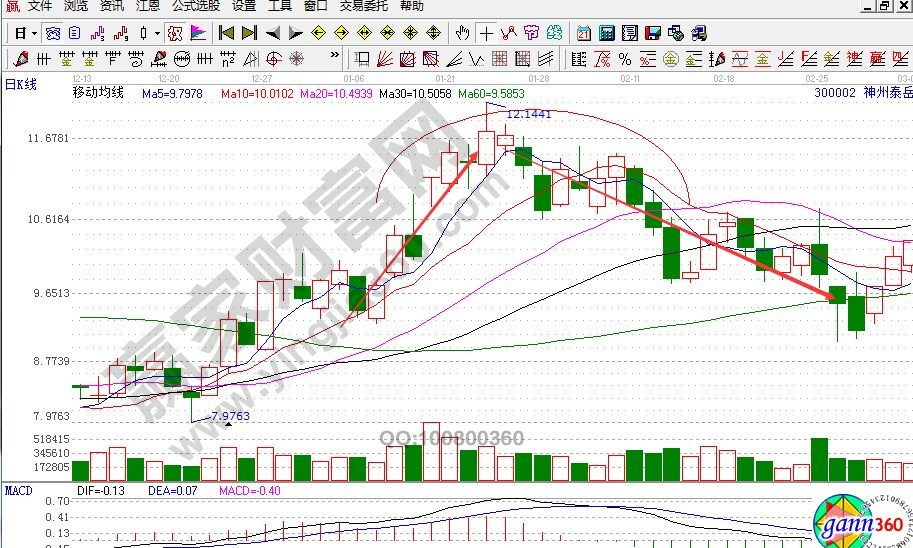
Task: Toggle the highlighted chart mode icon beside period dropdown
Action: [52, 33]
